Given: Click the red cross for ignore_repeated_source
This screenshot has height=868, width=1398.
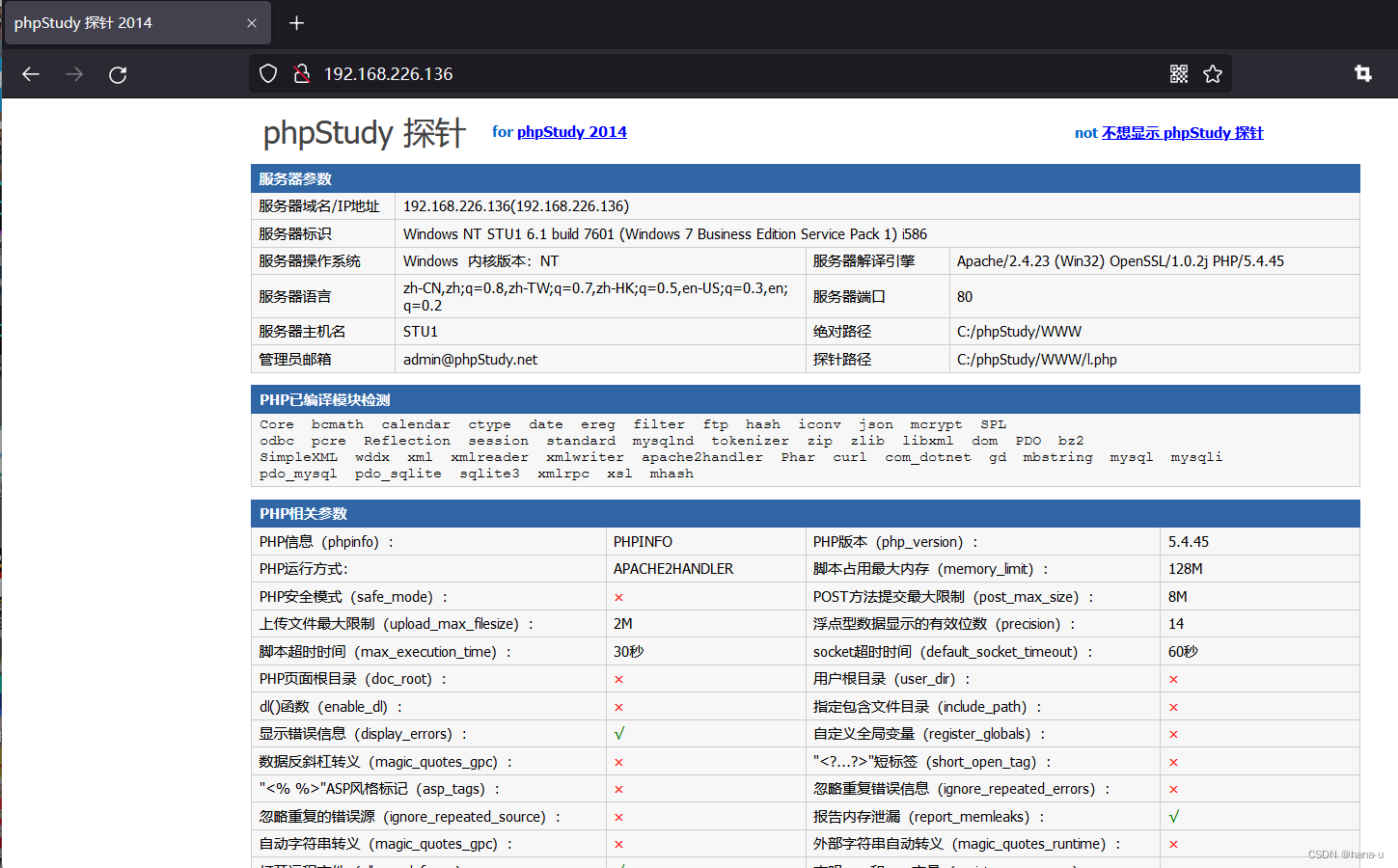Looking at the screenshot, I should 618,818.
